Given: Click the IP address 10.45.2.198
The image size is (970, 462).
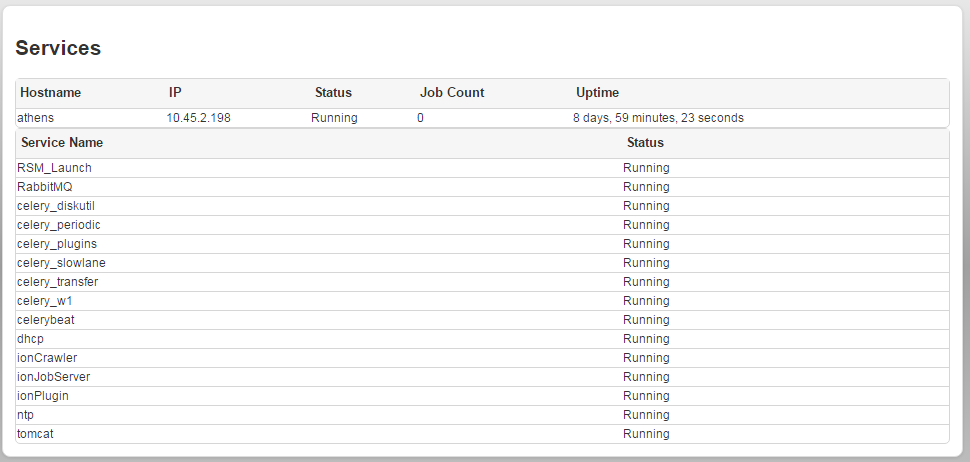Looking at the screenshot, I should pyautogui.click(x=198, y=118).
